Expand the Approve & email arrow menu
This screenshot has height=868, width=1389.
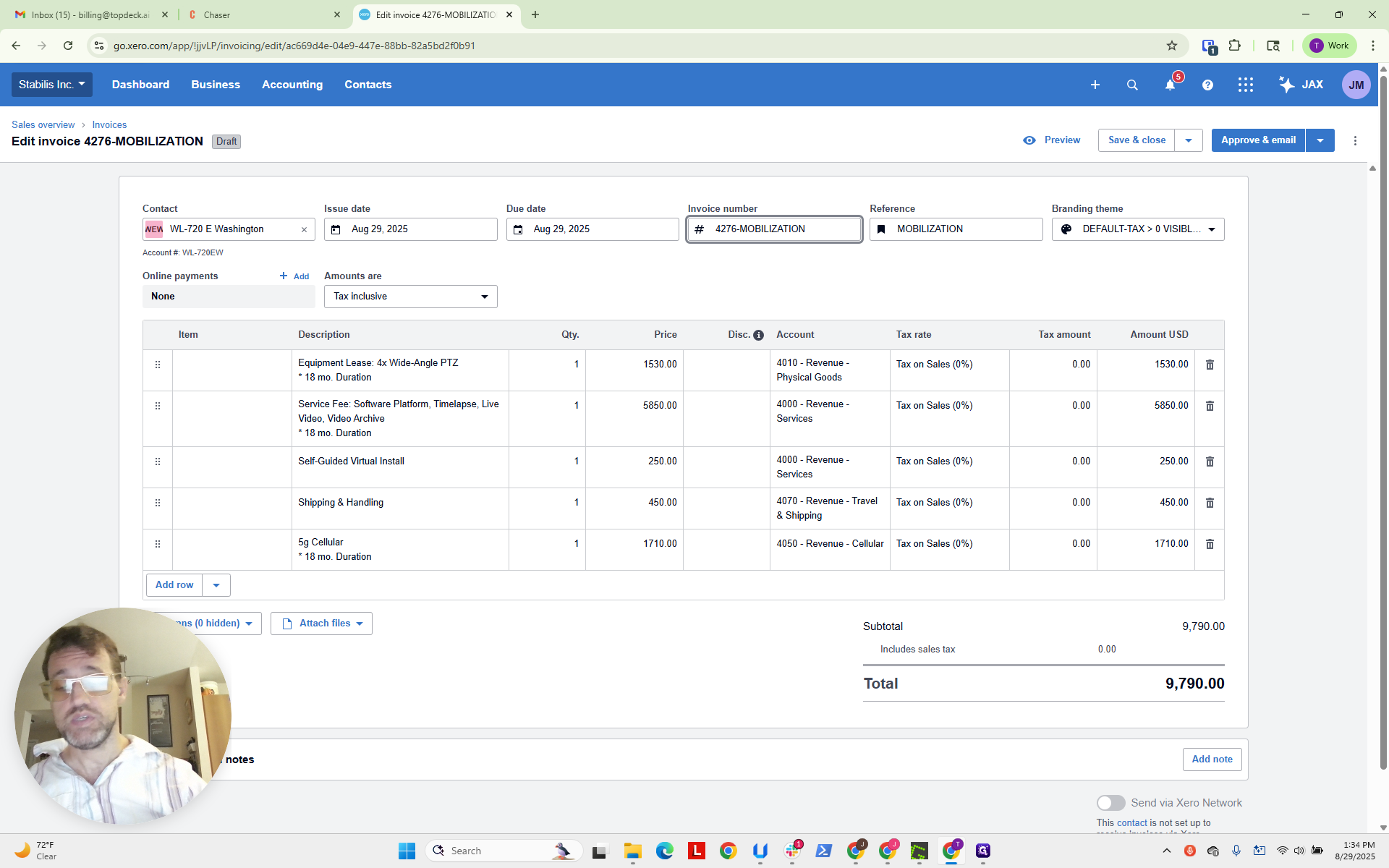tap(1320, 140)
